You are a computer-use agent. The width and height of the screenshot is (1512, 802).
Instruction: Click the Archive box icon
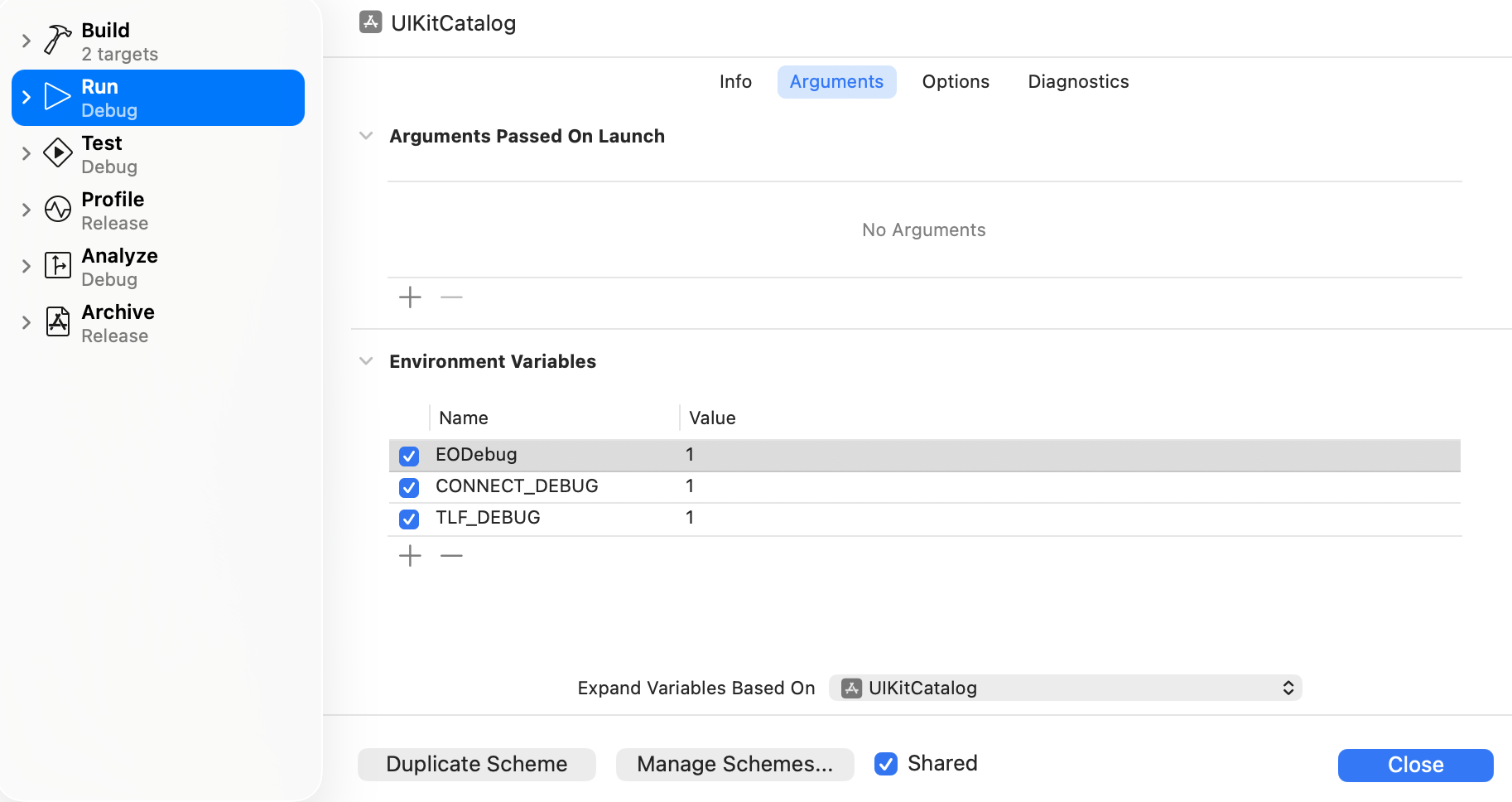tap(57, 322)
